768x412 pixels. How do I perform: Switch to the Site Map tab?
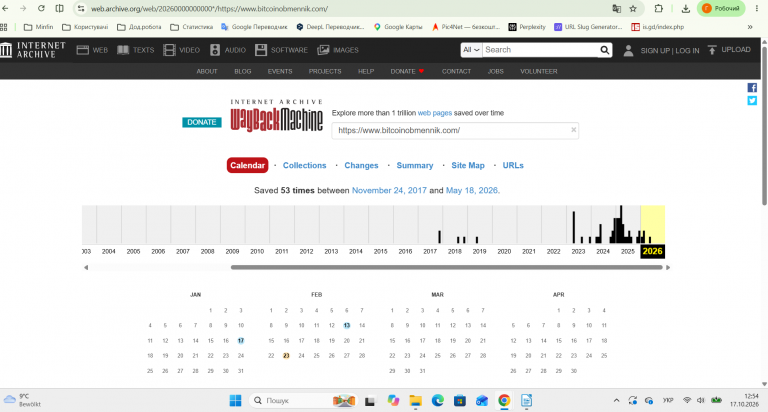468,166
